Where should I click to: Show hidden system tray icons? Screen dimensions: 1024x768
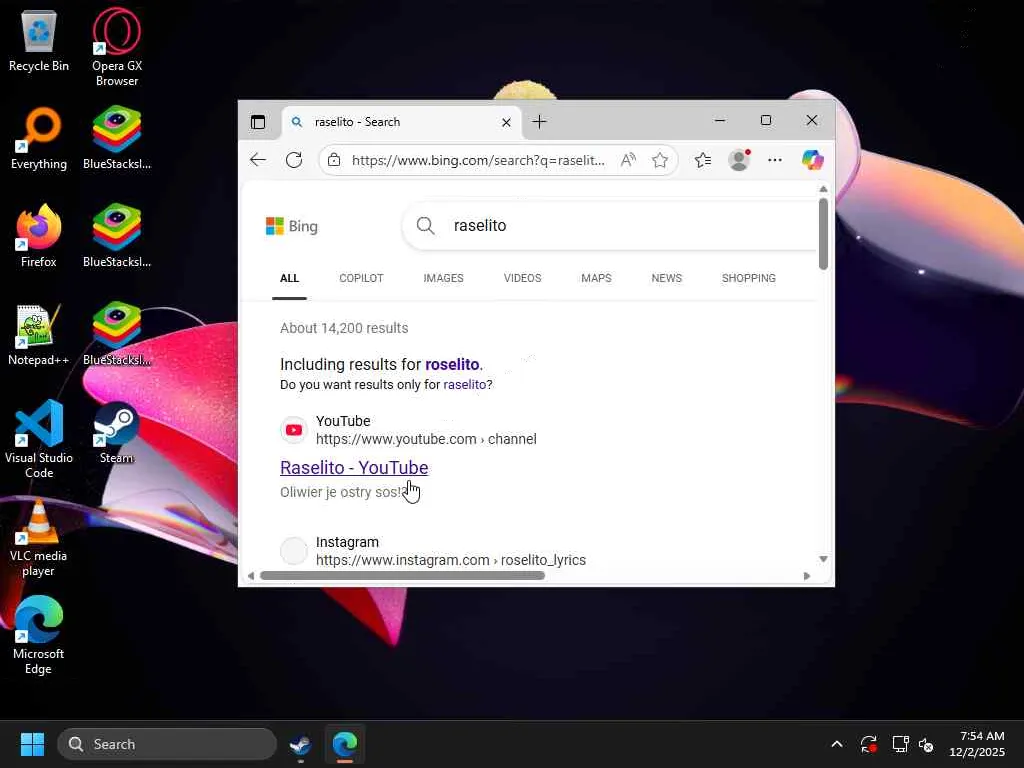[837, 744]
